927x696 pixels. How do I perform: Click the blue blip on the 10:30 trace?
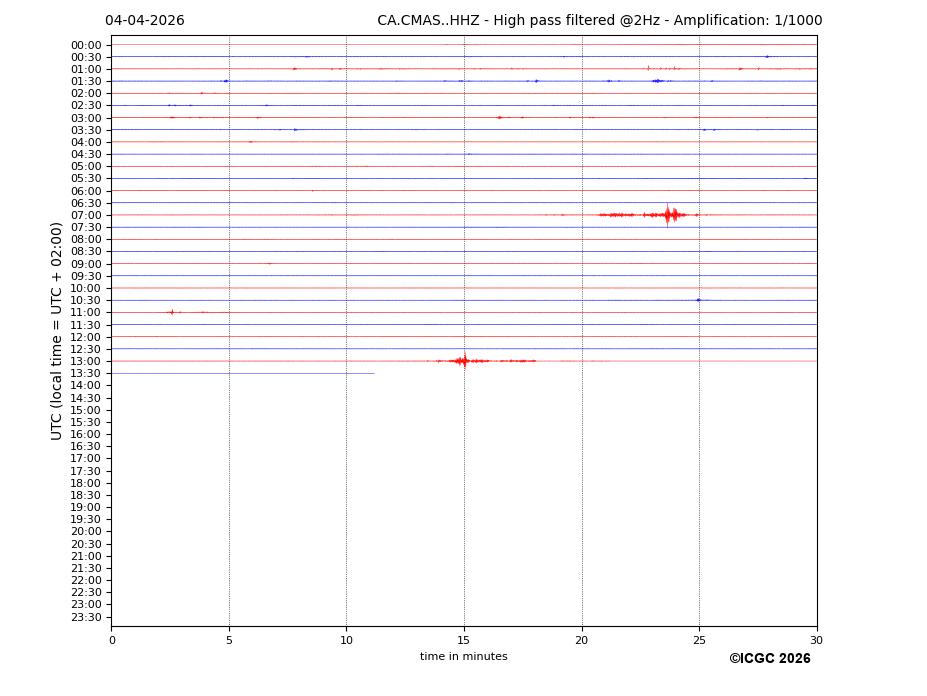point(698,300)
